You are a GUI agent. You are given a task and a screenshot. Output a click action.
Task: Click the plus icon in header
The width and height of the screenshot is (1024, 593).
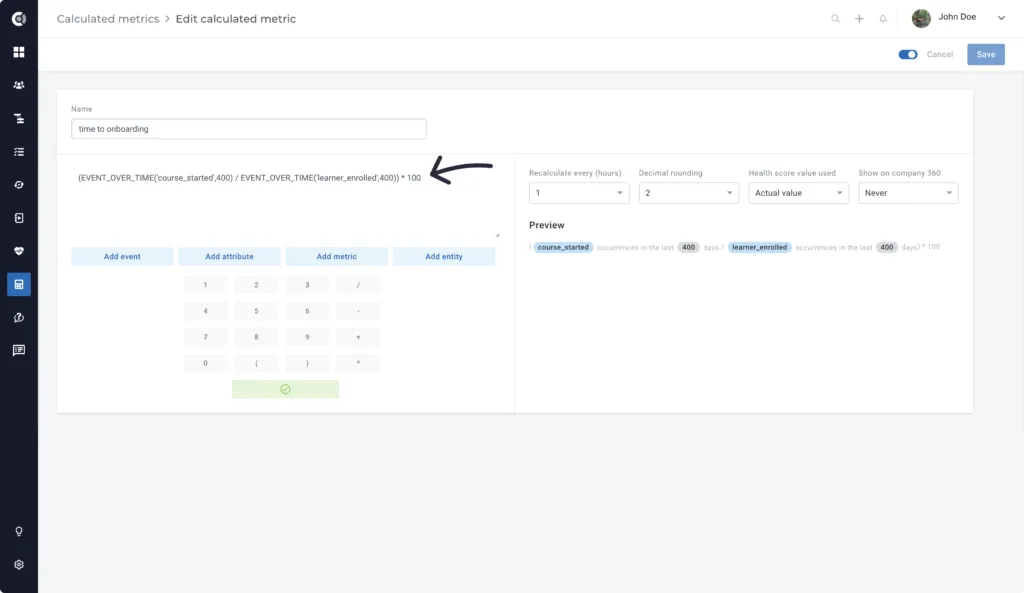tap(859, 19)
